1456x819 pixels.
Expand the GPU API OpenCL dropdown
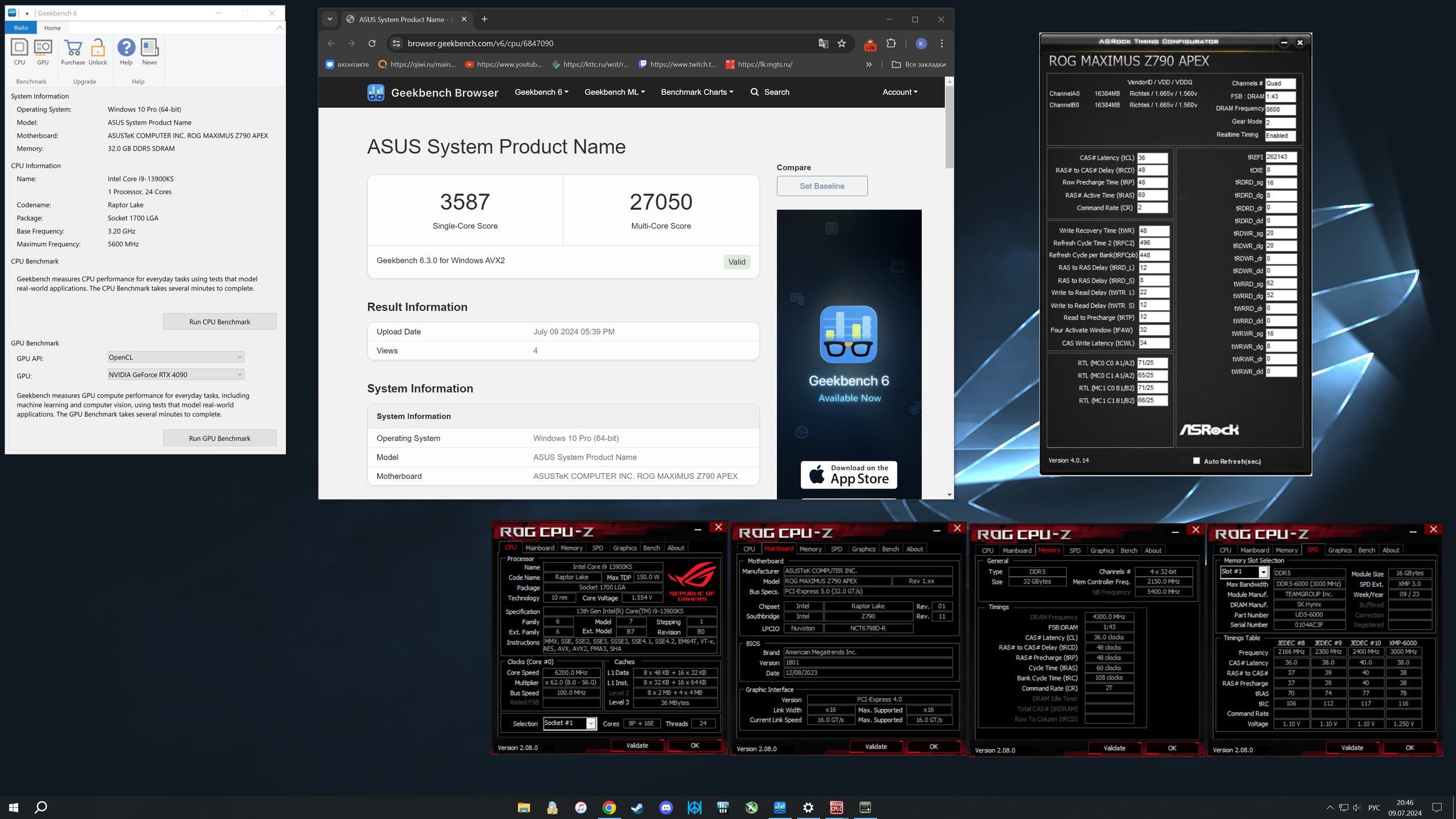[176, 357]
